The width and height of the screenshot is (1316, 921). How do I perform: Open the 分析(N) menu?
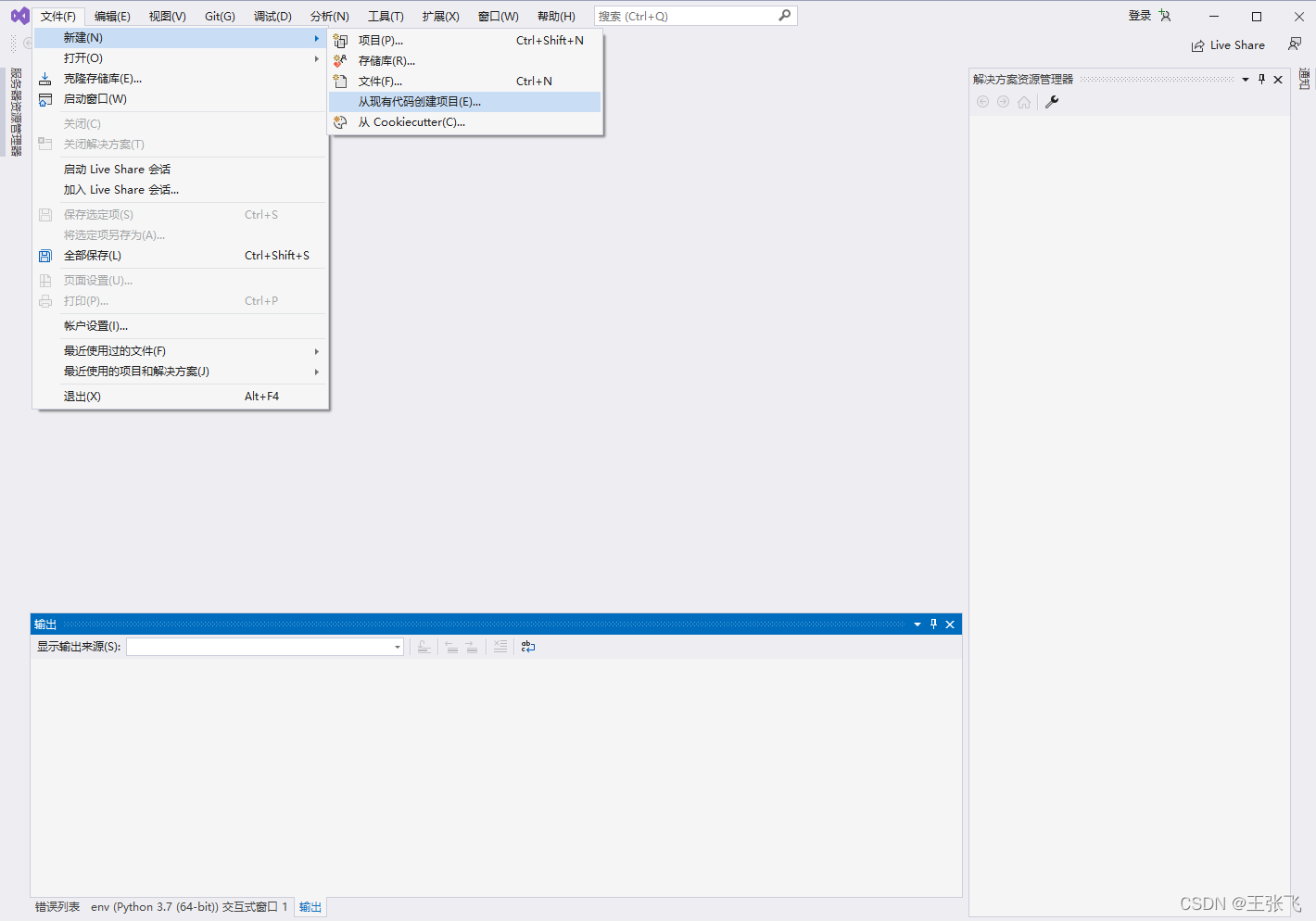(x=329, y=17)
